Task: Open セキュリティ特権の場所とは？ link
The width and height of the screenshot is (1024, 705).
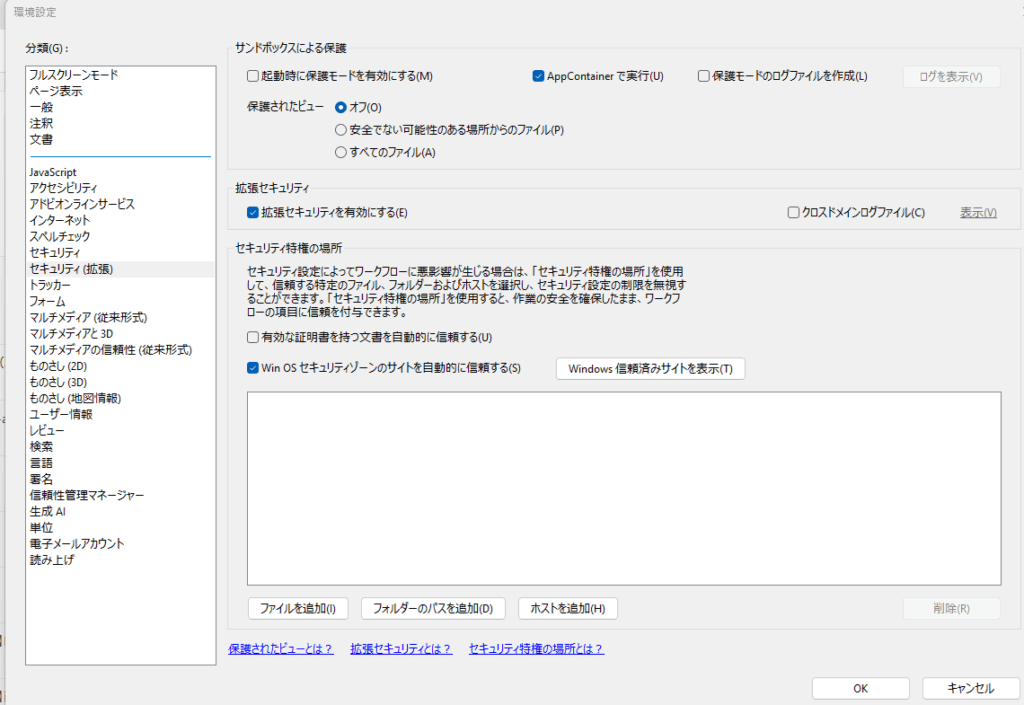Action: (x=536, y=649)
